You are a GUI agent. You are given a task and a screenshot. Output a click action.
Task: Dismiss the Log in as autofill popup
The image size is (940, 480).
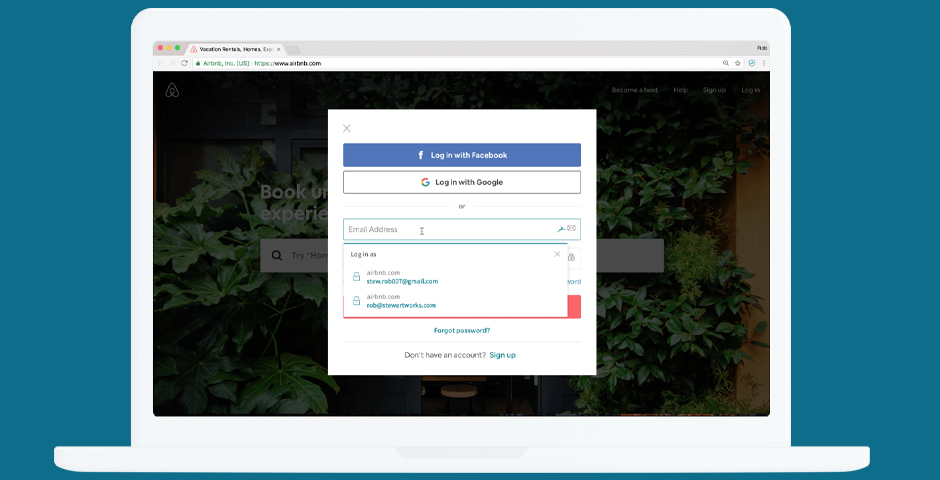[x=557, y=254]
